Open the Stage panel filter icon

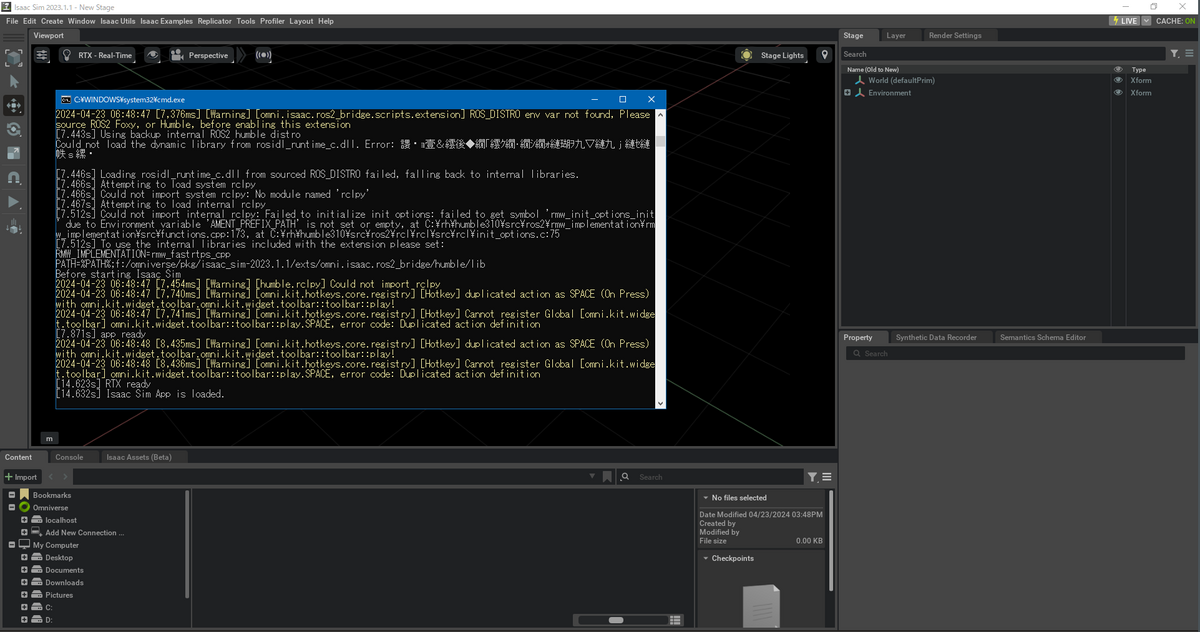pos(1174,54)
